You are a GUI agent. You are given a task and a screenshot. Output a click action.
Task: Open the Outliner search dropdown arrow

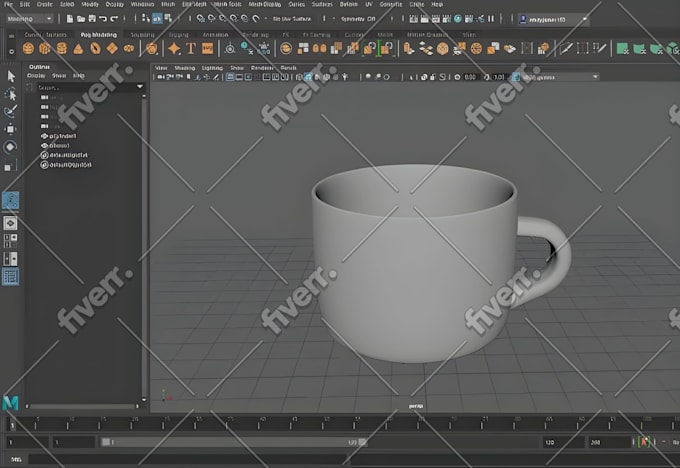click(140, 87)
